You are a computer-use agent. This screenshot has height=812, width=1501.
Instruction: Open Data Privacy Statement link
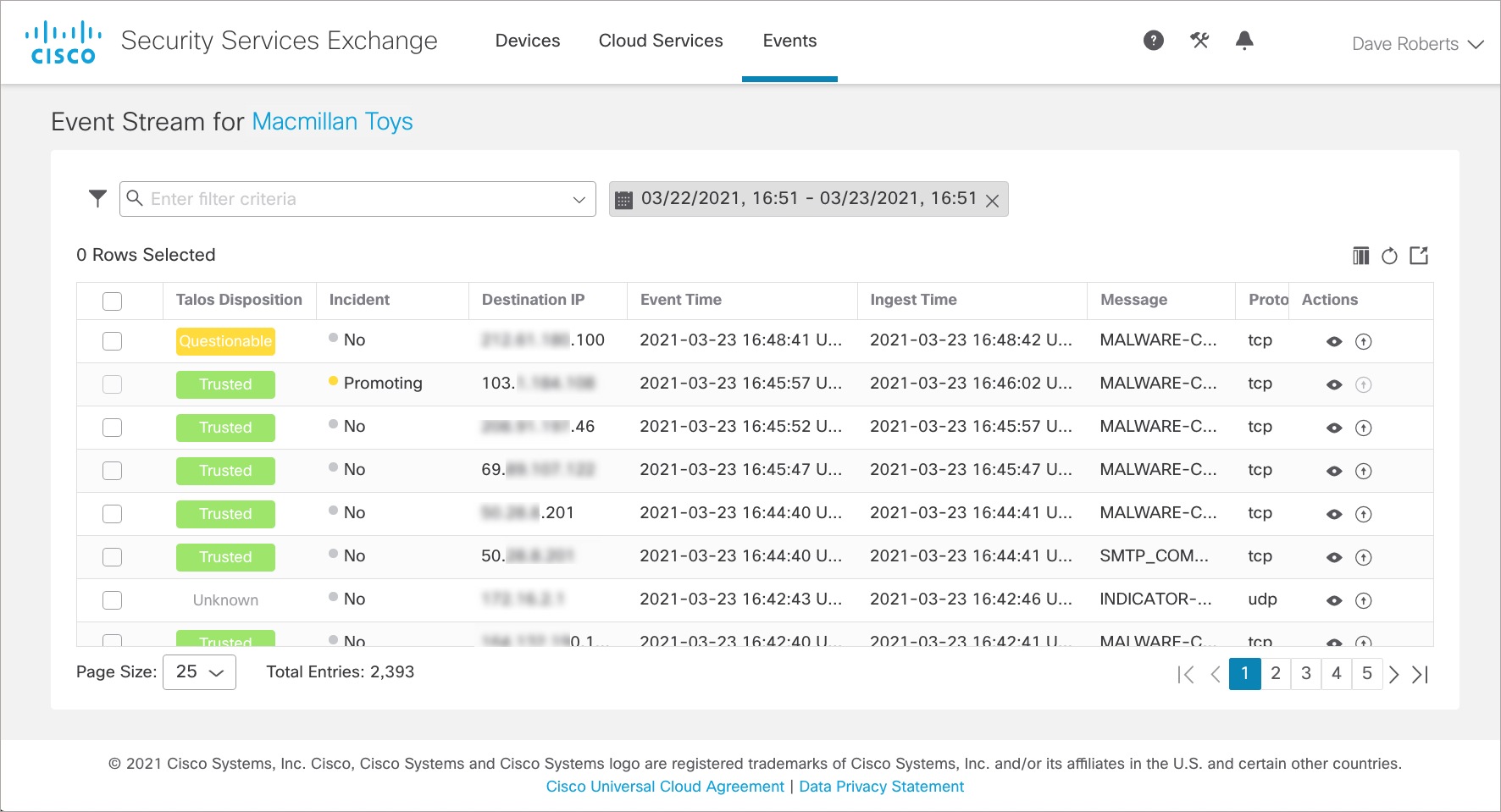click(881, 787)
